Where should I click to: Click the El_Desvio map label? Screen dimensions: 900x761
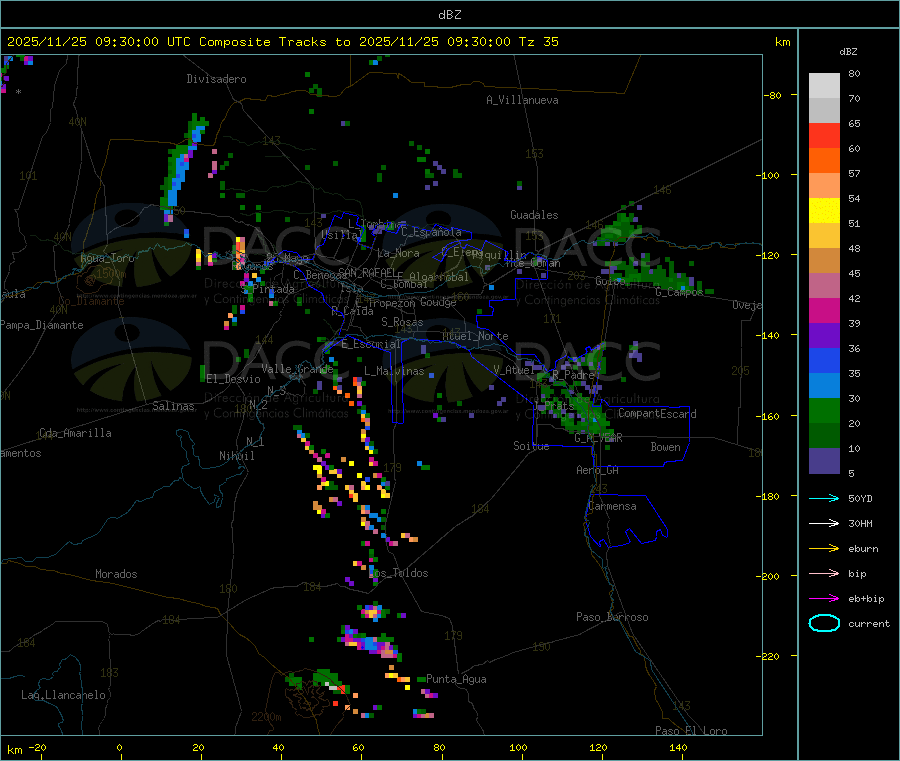tap(233, 379)
